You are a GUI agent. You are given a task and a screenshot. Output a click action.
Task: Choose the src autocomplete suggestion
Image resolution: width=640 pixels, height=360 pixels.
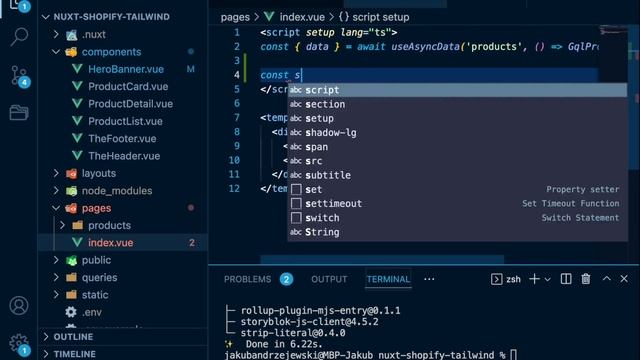pos(457,161)
